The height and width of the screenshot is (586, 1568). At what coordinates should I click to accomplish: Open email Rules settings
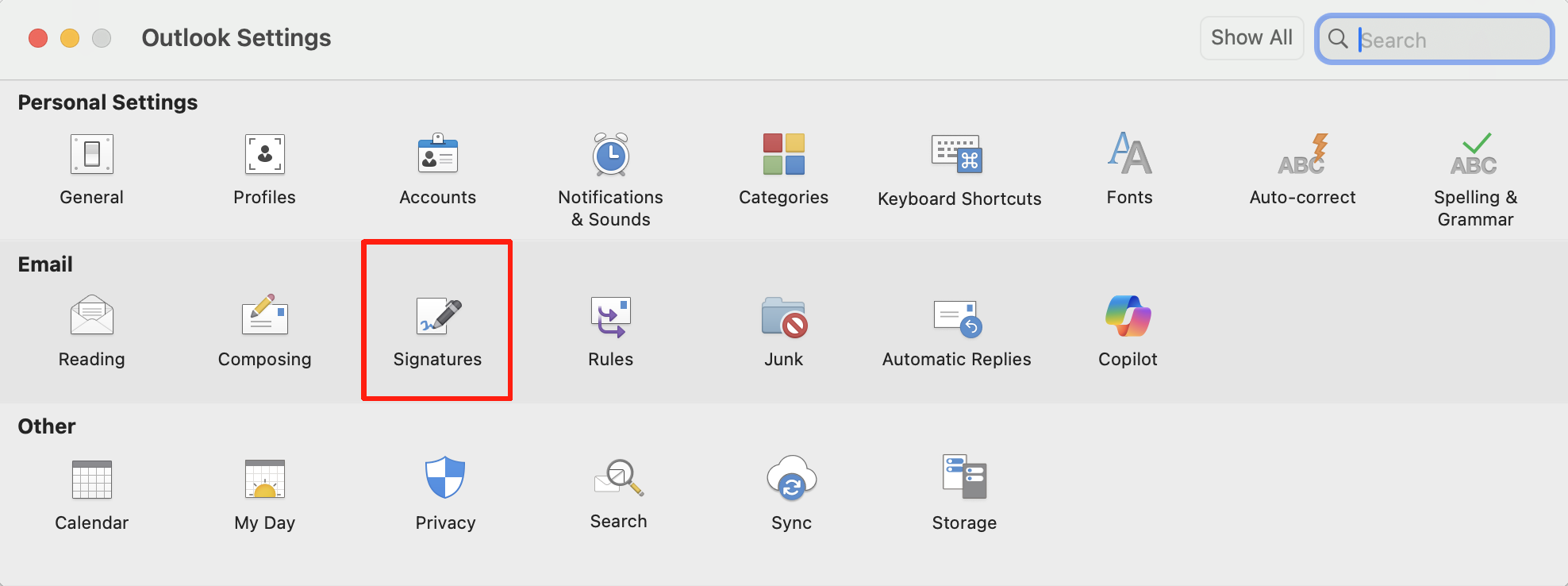(x=610, y=317)
